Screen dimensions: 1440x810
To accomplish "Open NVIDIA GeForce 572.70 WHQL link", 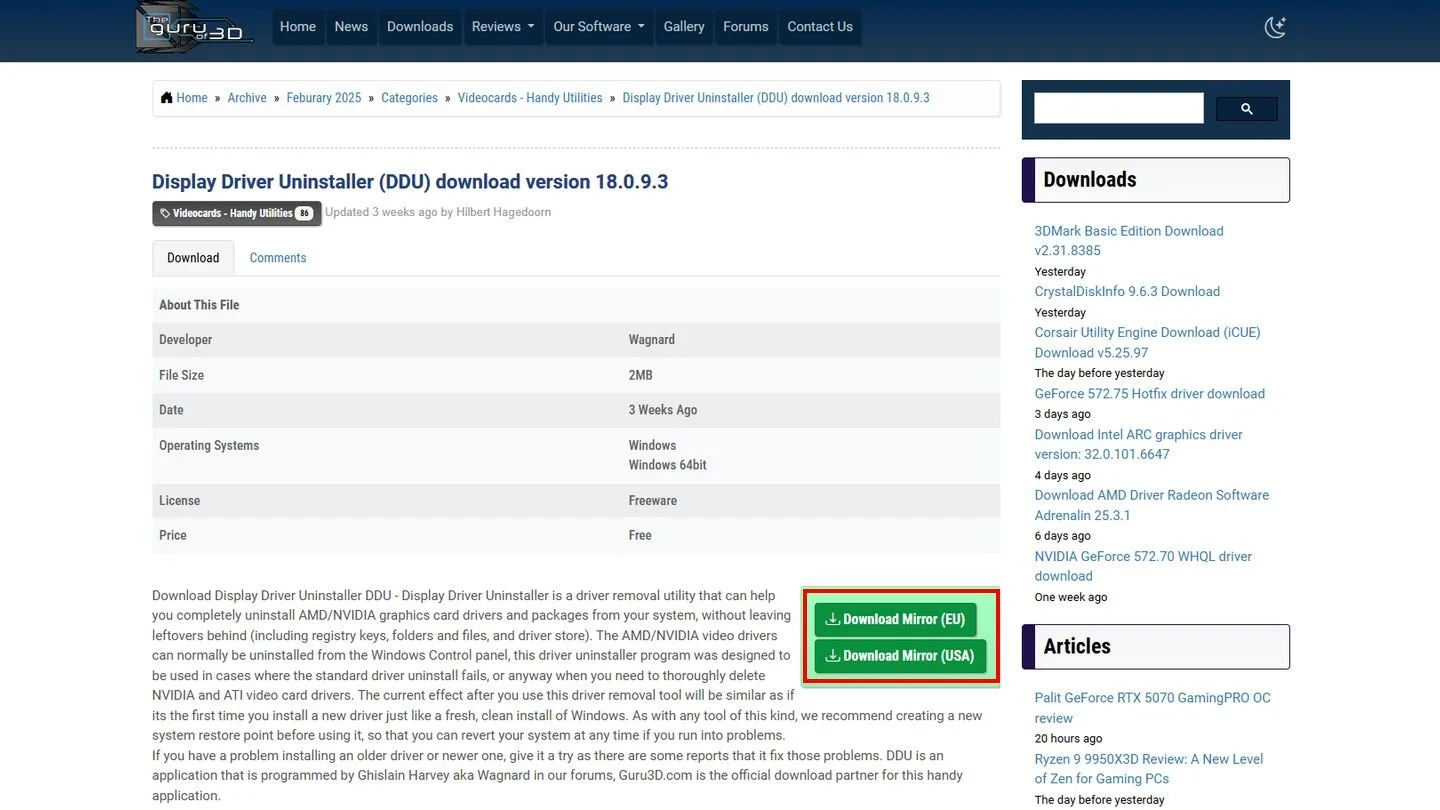I will coord(1143,566).
